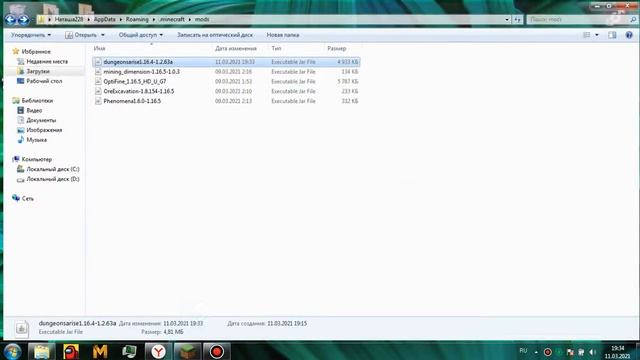Sort files by the Имя column
The image size is (640, 360).
pos(100,49)
